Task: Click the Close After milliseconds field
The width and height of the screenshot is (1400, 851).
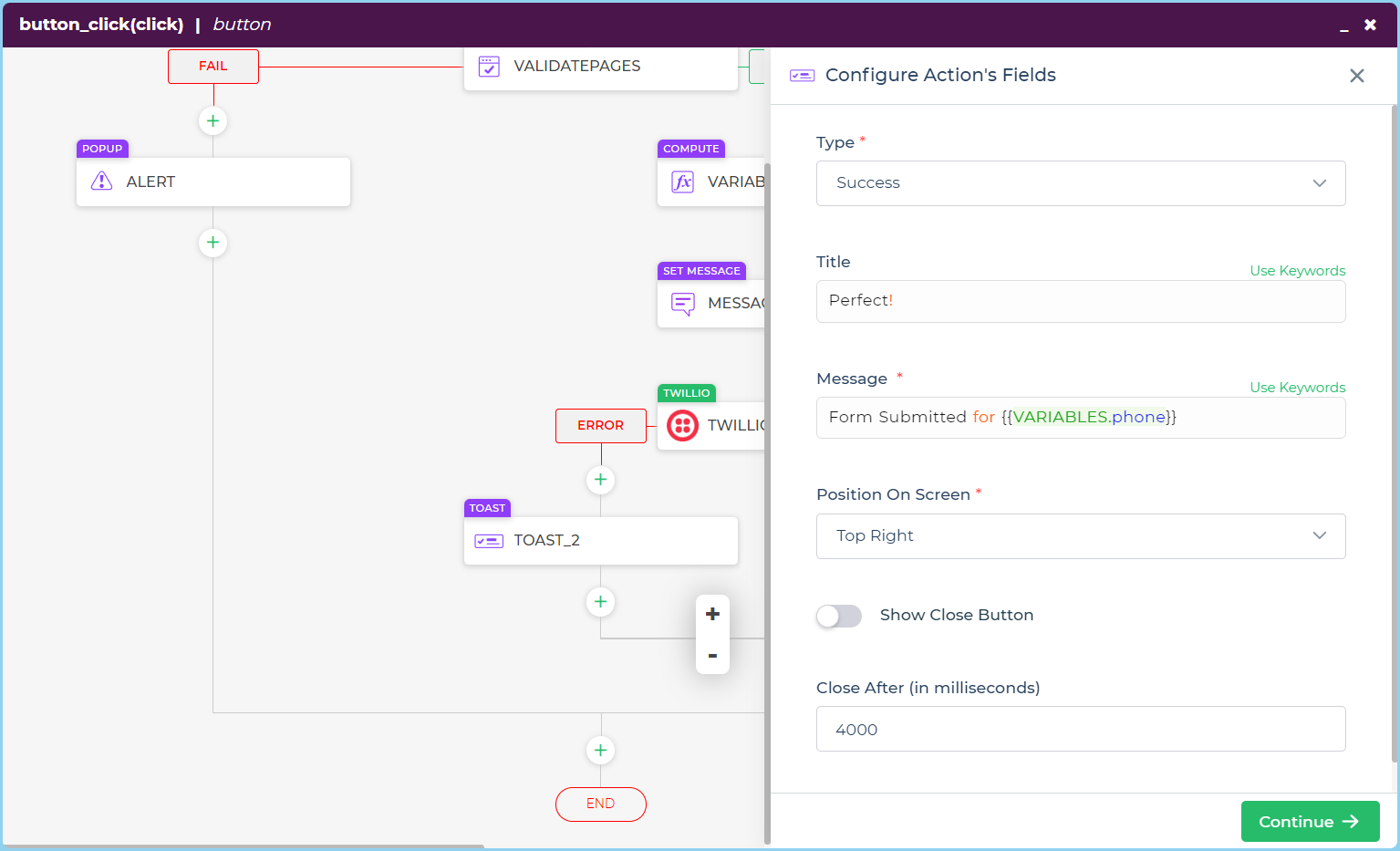Action: [1080, 730]
